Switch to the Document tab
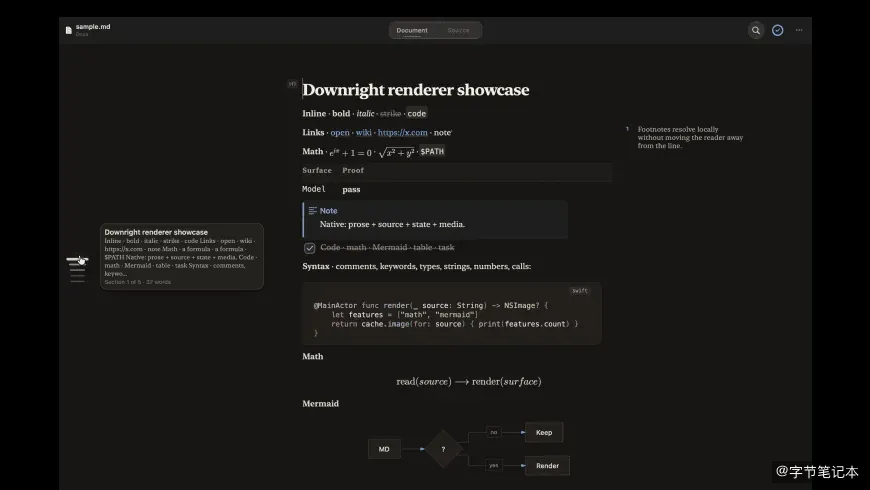The width and height of the screenshot is (870, 490). coord(412,31)
